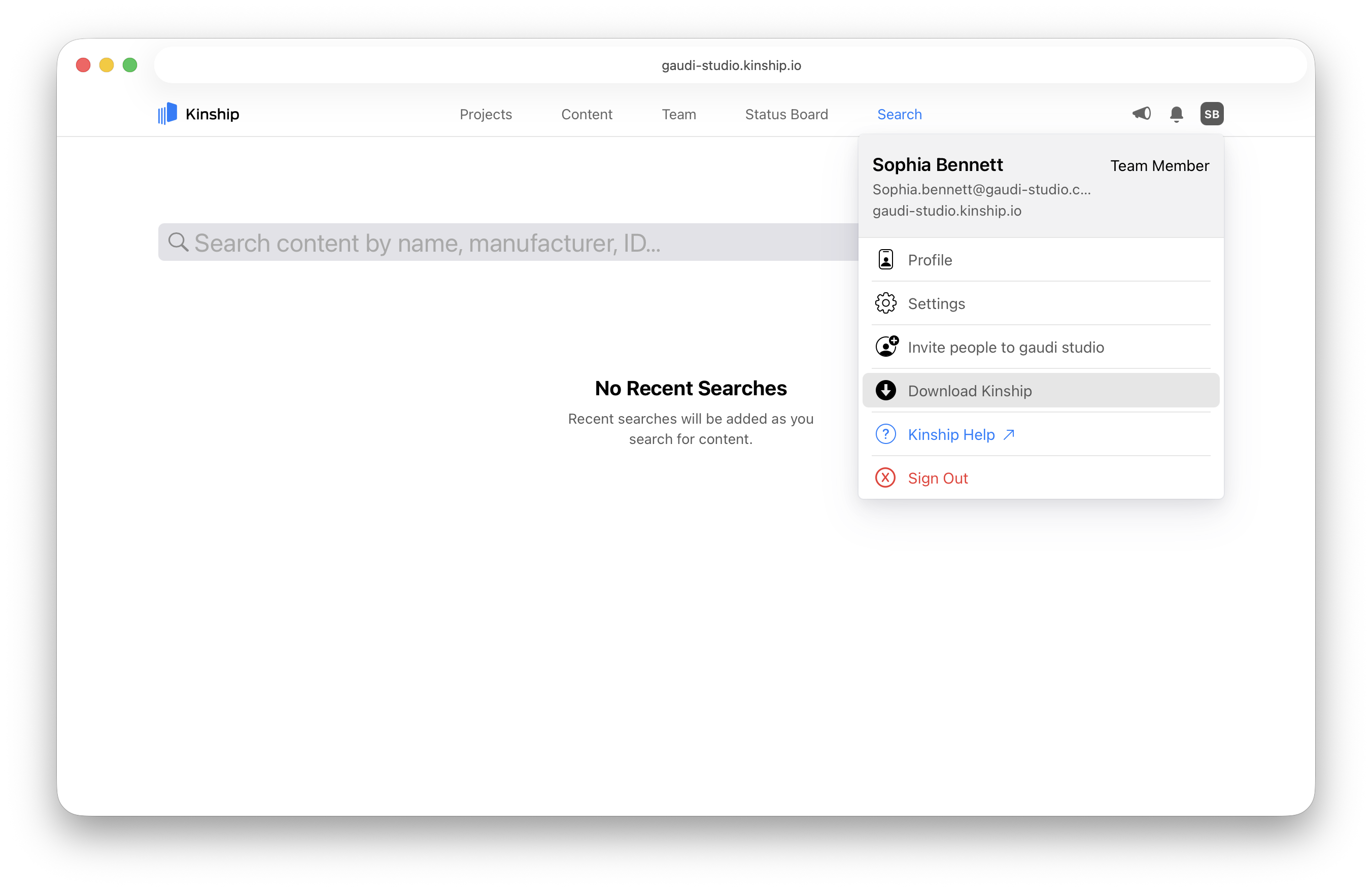This screenshot has width=1372, height=891.
Task: Open notifications bell icon
Action: [1176, 114]
